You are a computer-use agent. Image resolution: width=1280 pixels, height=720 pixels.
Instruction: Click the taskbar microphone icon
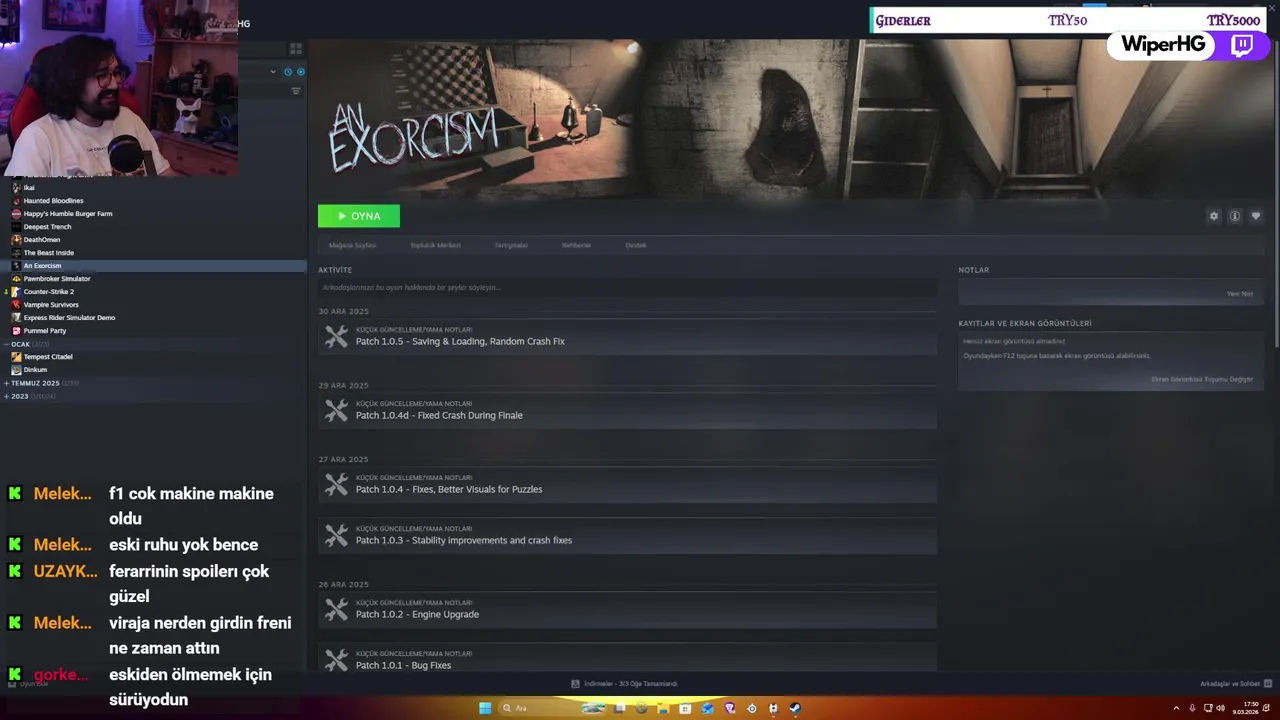1192,708
